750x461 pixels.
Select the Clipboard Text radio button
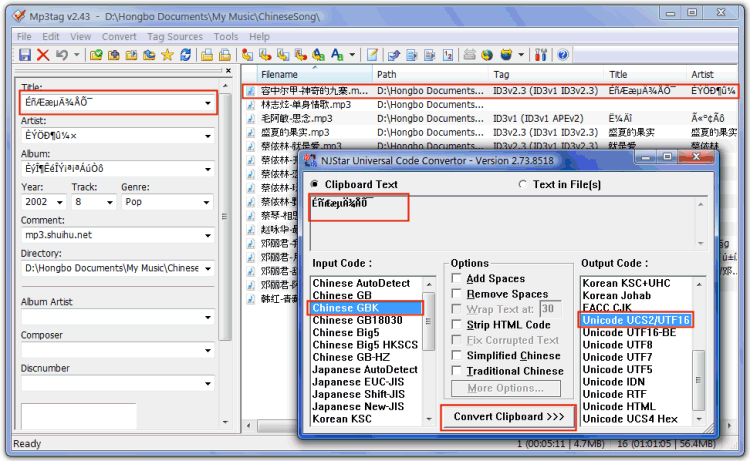click(314, 184)
